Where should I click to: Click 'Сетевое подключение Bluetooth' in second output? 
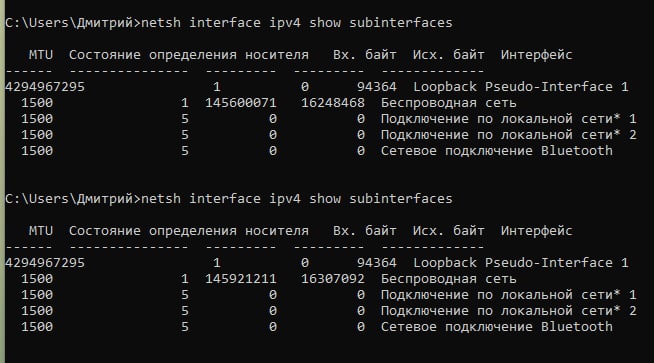click(497, 327)
